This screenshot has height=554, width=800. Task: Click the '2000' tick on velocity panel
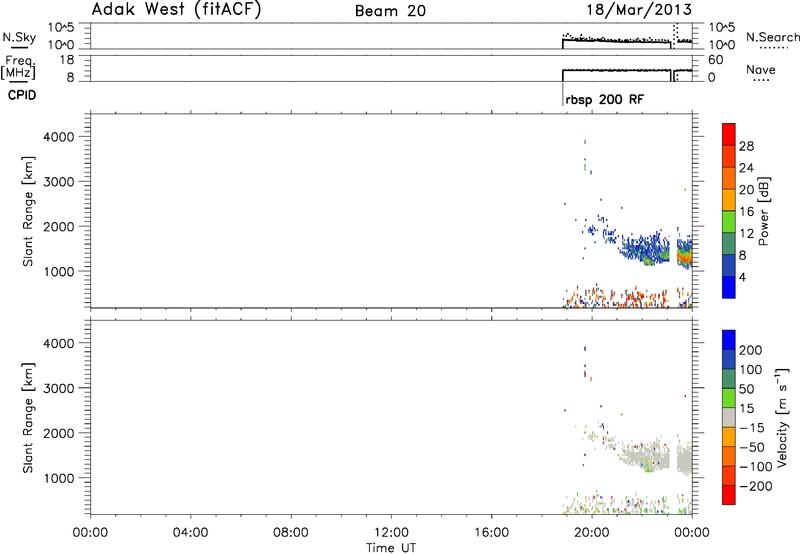[x=59, y=433]
